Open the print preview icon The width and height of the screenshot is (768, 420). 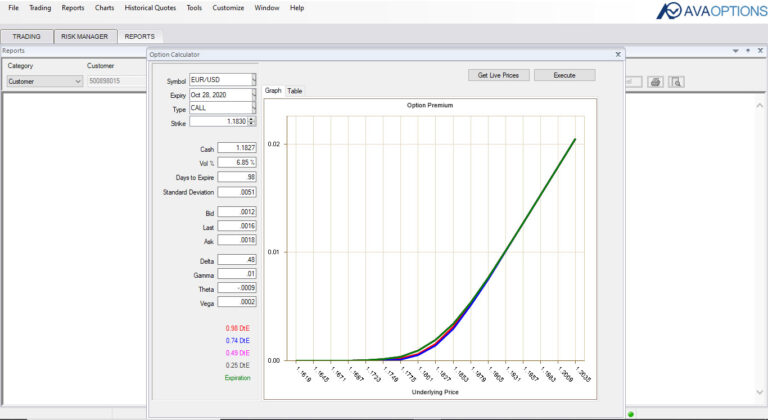coord(676,82)
